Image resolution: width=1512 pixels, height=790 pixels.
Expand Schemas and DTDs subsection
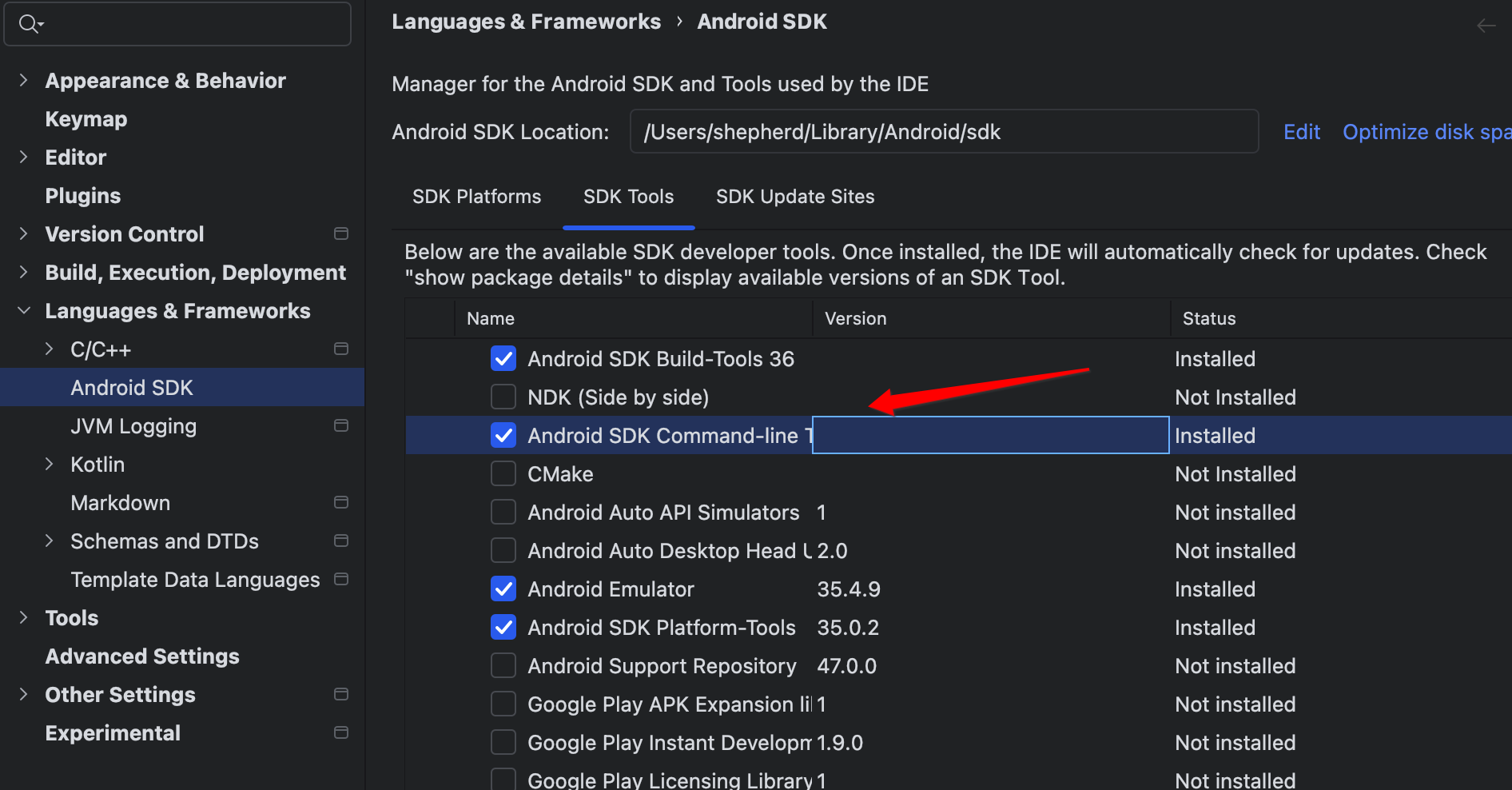pyautogui.click(x=50, y=541)
